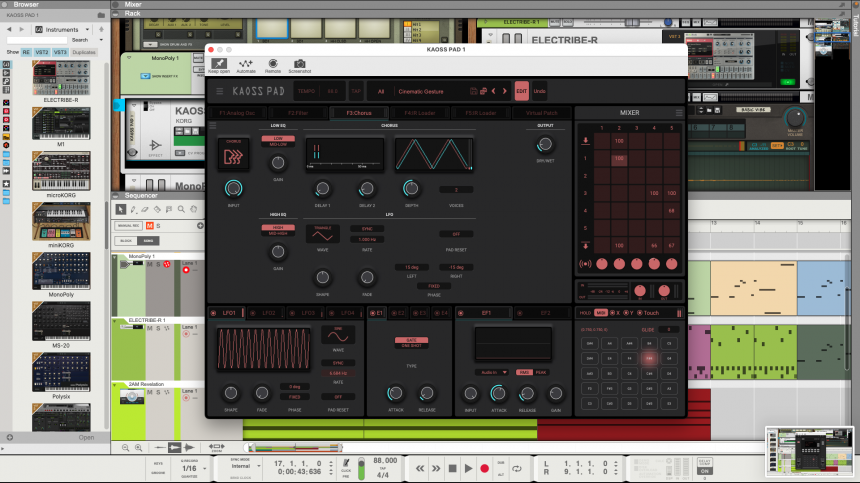Open the MIXER panel menu icon
The height and width of the screenshot is (483, 860).
tap(679, 113)
